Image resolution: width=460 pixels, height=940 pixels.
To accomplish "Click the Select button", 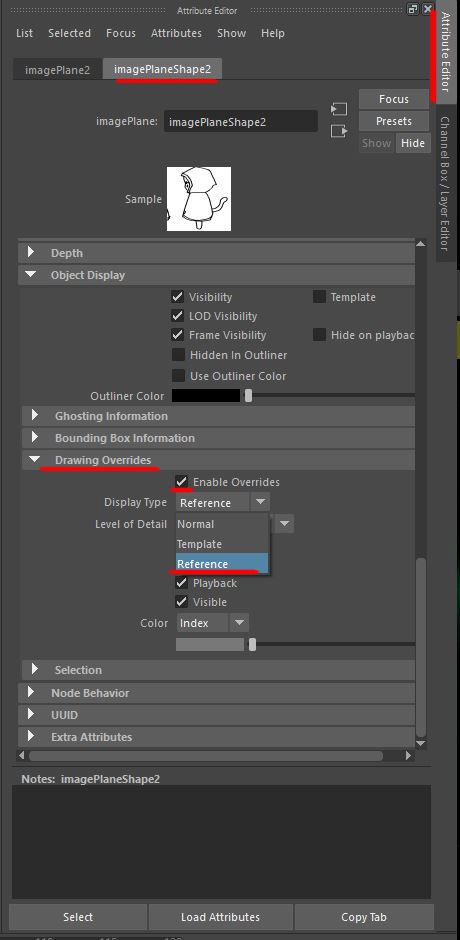I will 78,917.
